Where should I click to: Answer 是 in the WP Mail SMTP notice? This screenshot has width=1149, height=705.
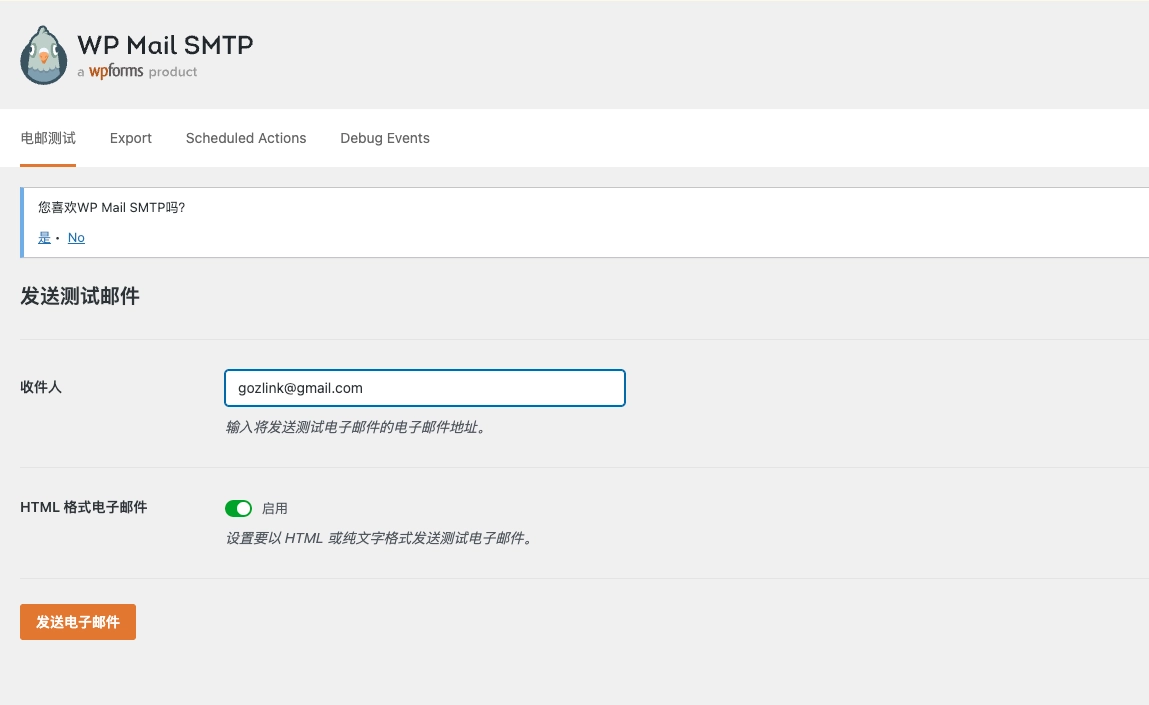44,237
